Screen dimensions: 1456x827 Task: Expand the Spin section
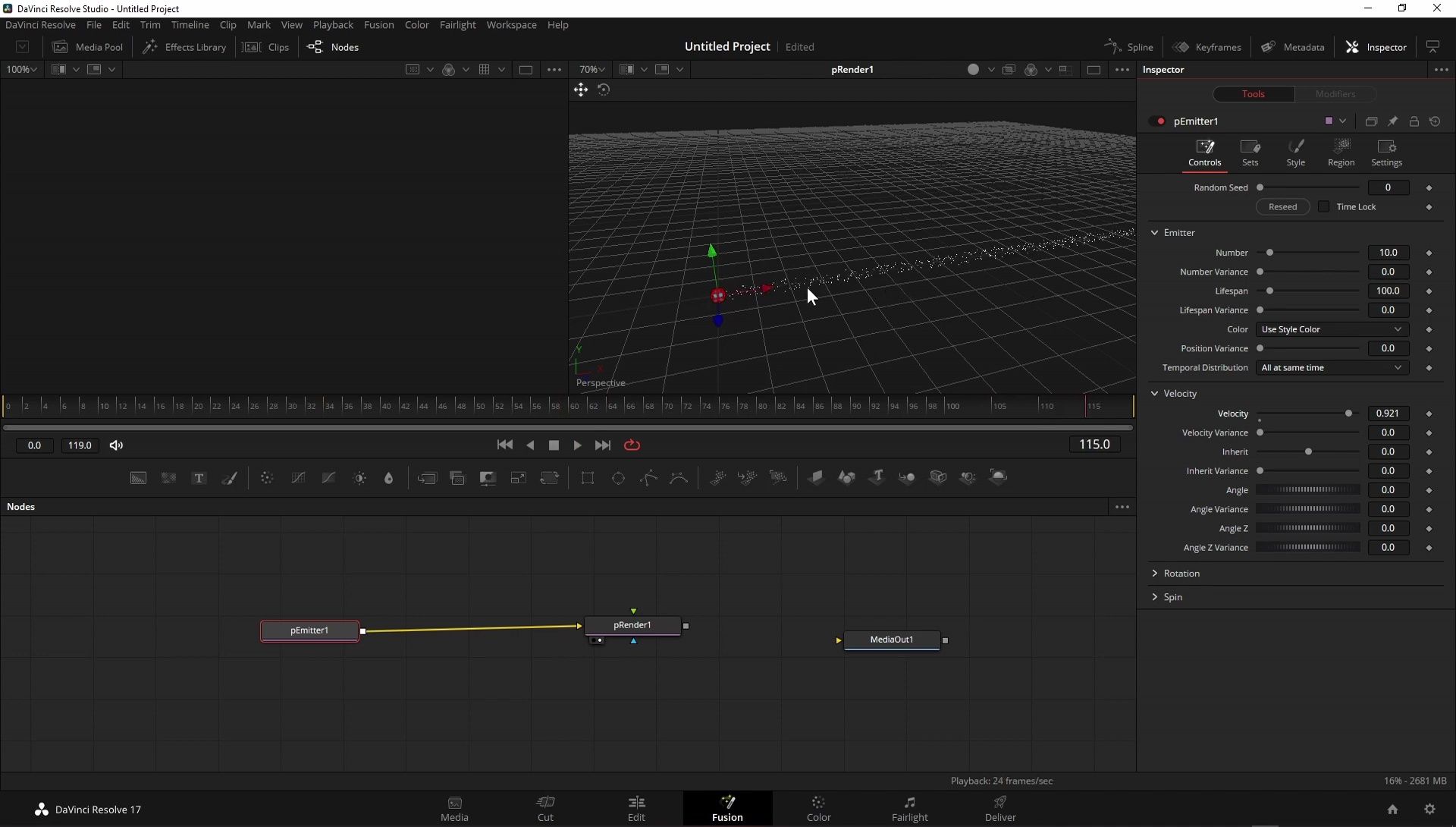point(1155,597)
